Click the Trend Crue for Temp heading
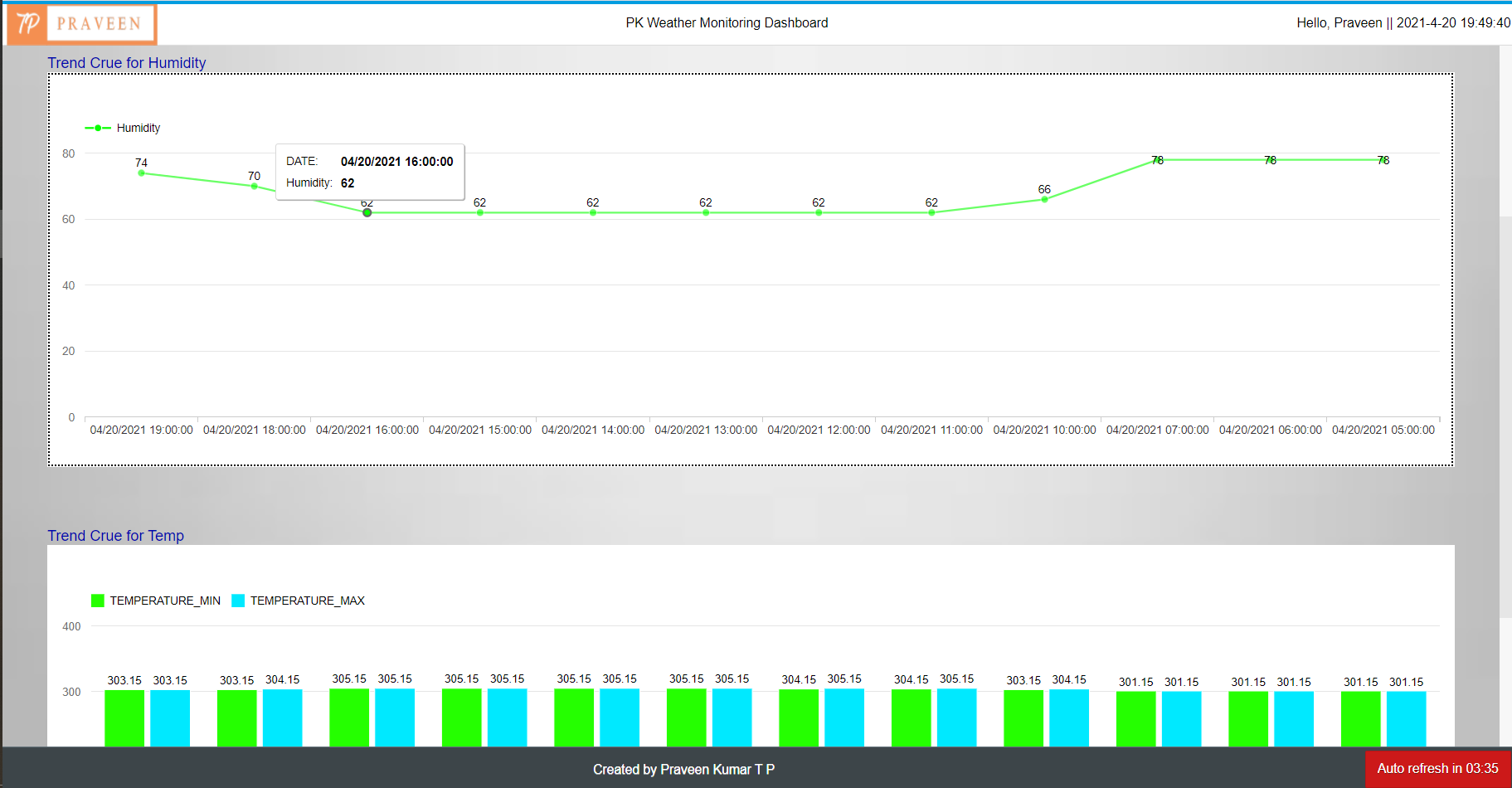This screenshot has height=788, width=1512. 116,536
